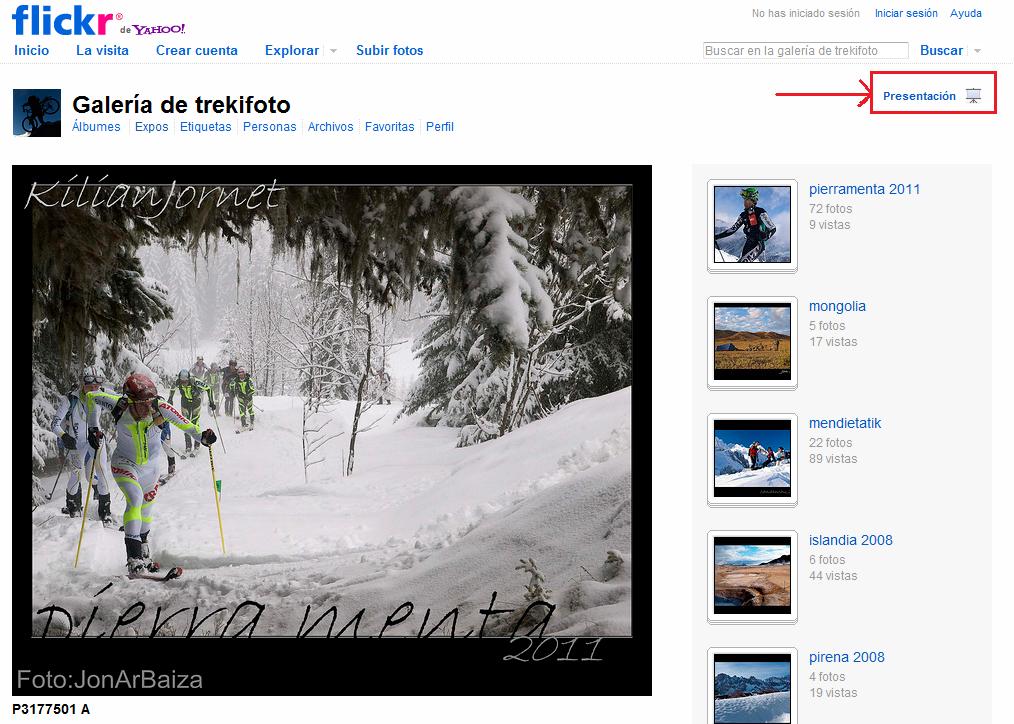Open the large Kilian Jornet ski photo

coord(332,430)
